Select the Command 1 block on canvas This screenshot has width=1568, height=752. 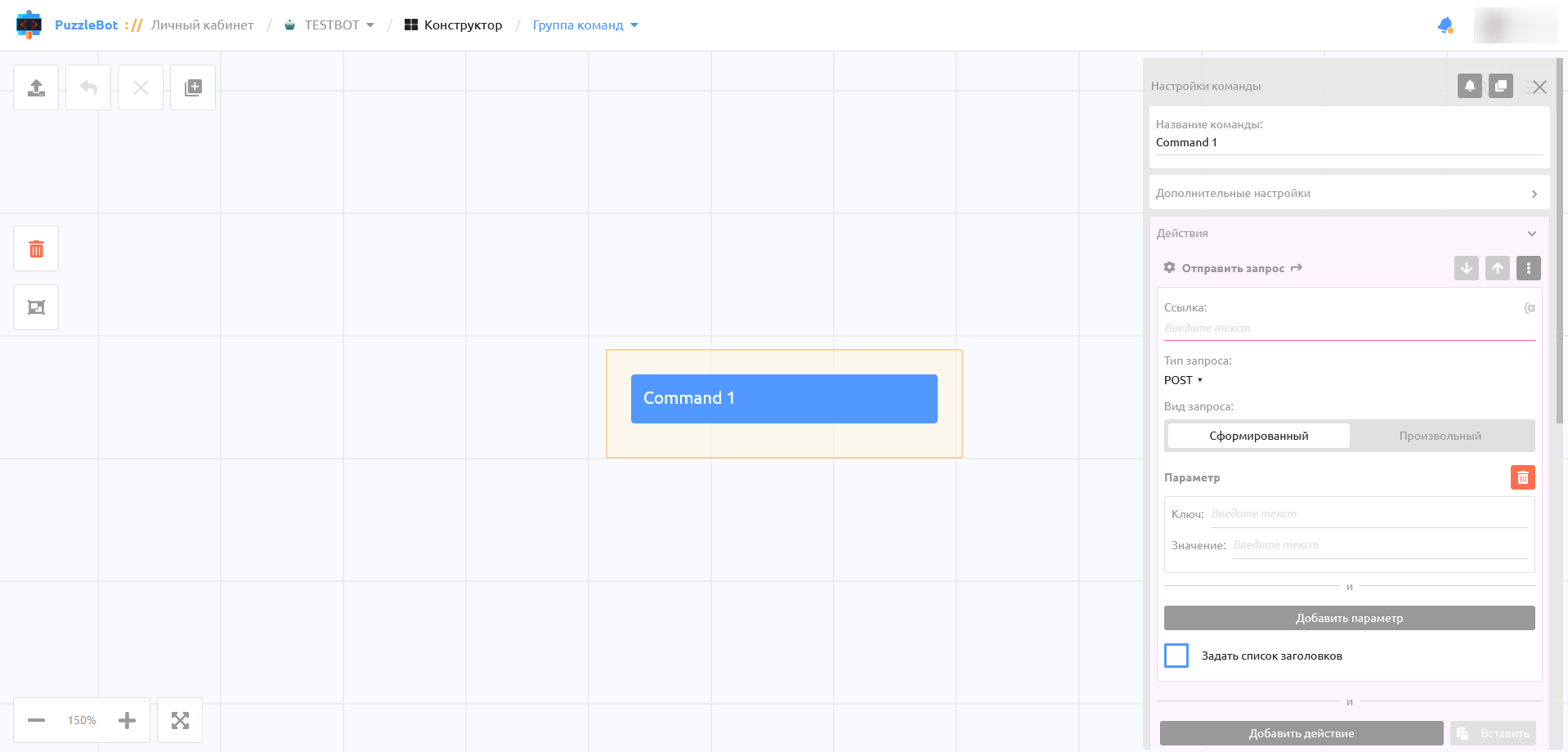(x=784, y=399)
